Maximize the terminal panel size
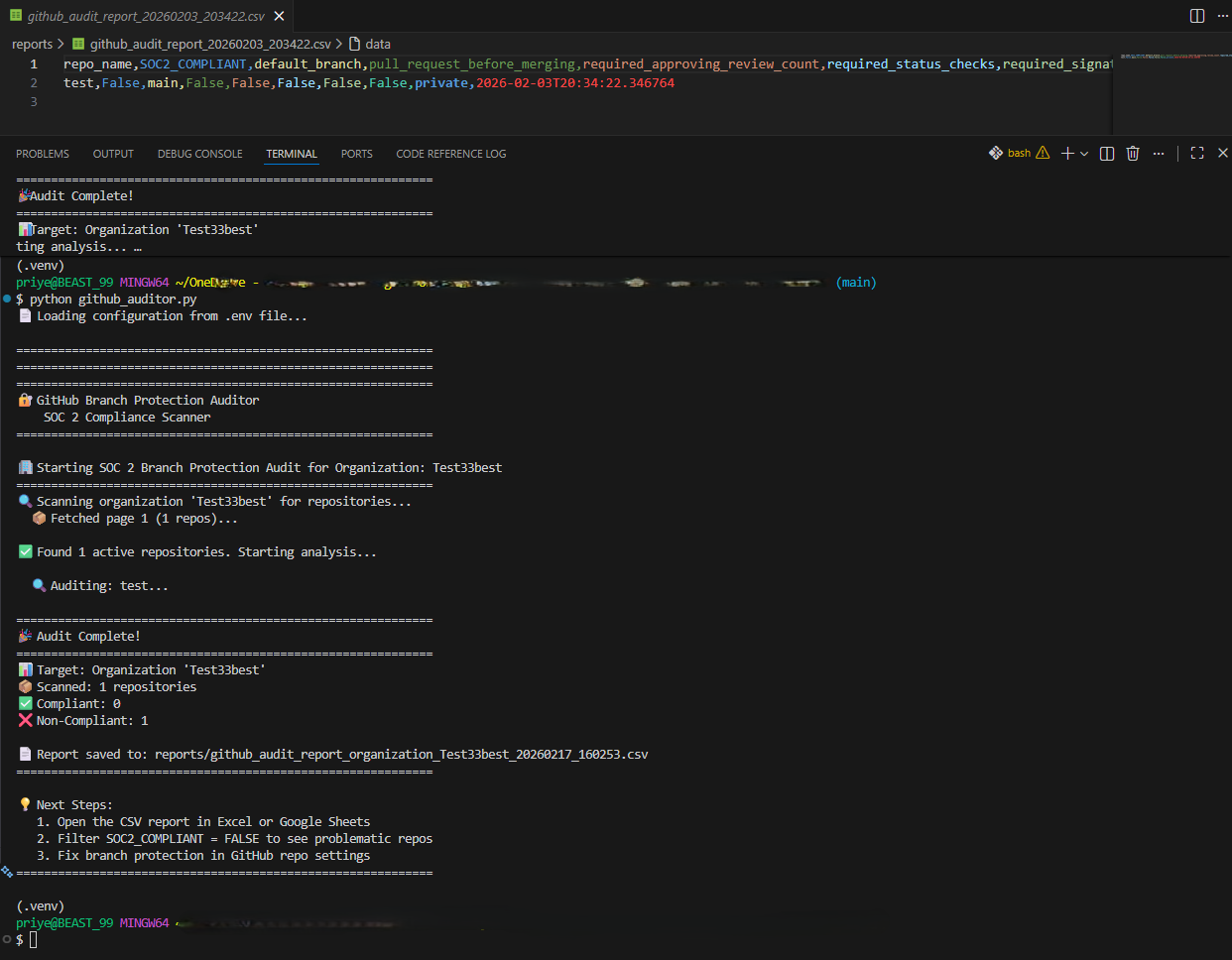Screen dimensions: 1232x960 coord(1197,153)
